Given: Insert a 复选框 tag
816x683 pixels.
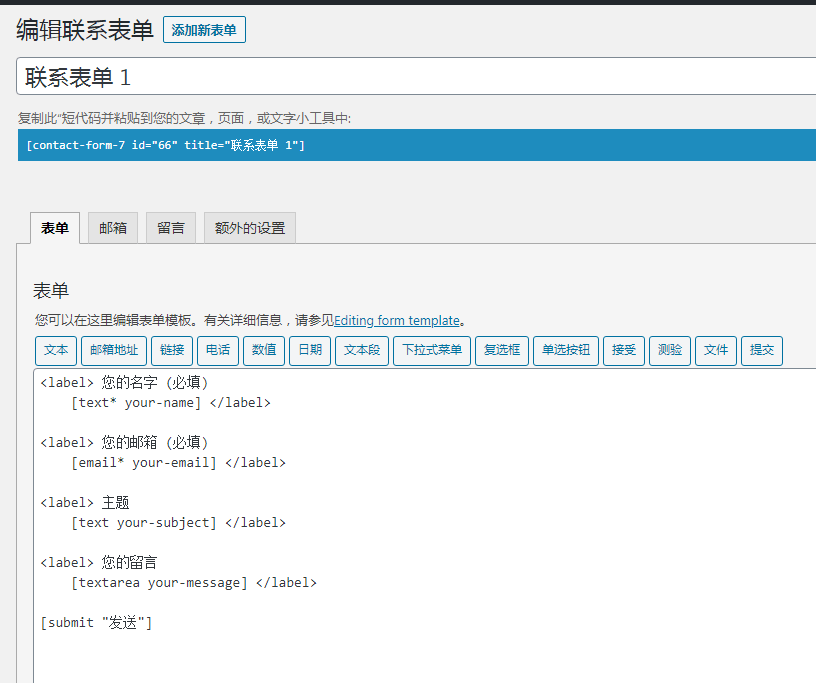Looking at the screenshot, I should click(502, 350).
